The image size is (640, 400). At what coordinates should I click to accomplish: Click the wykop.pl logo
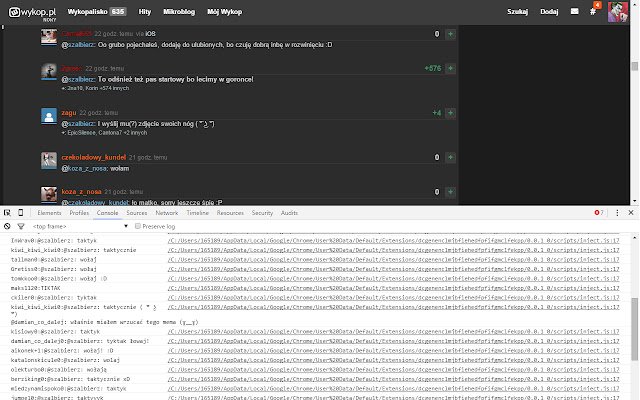[32, 13]
